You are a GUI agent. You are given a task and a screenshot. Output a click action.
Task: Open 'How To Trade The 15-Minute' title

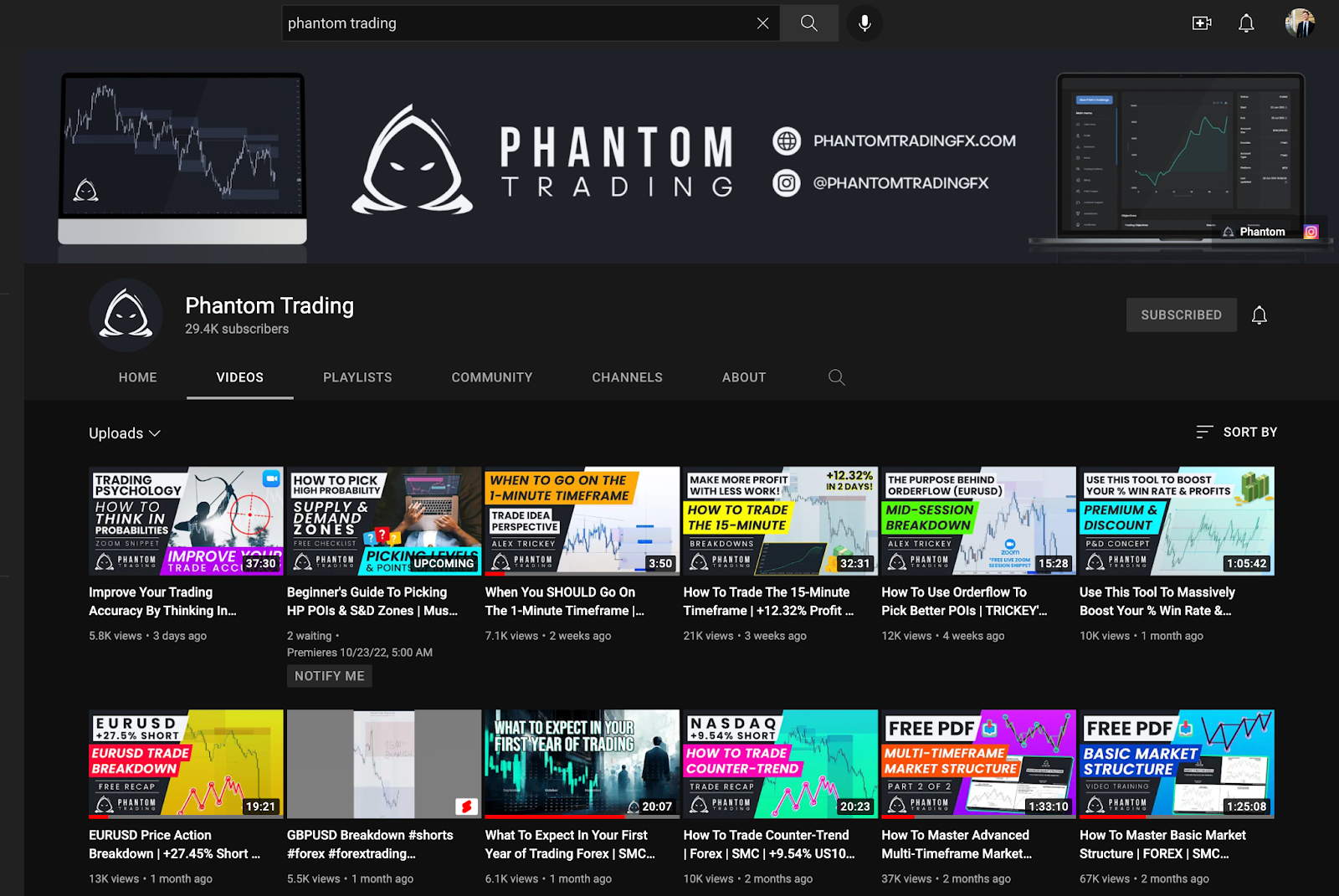click(768, 602)
